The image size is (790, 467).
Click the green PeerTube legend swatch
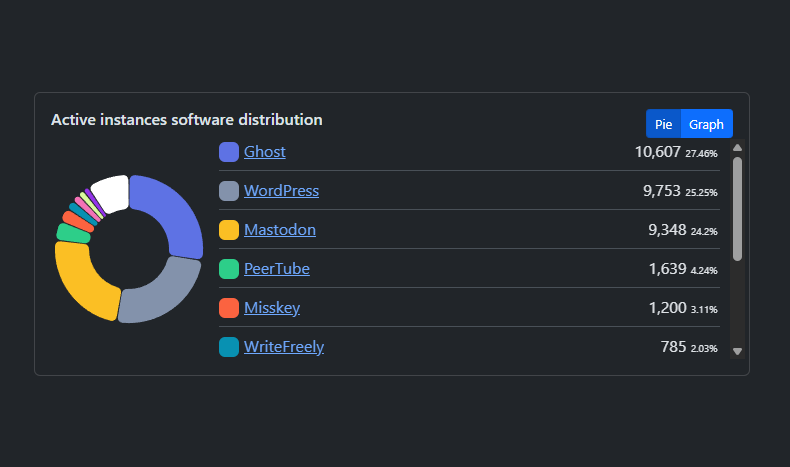(228, 269)
